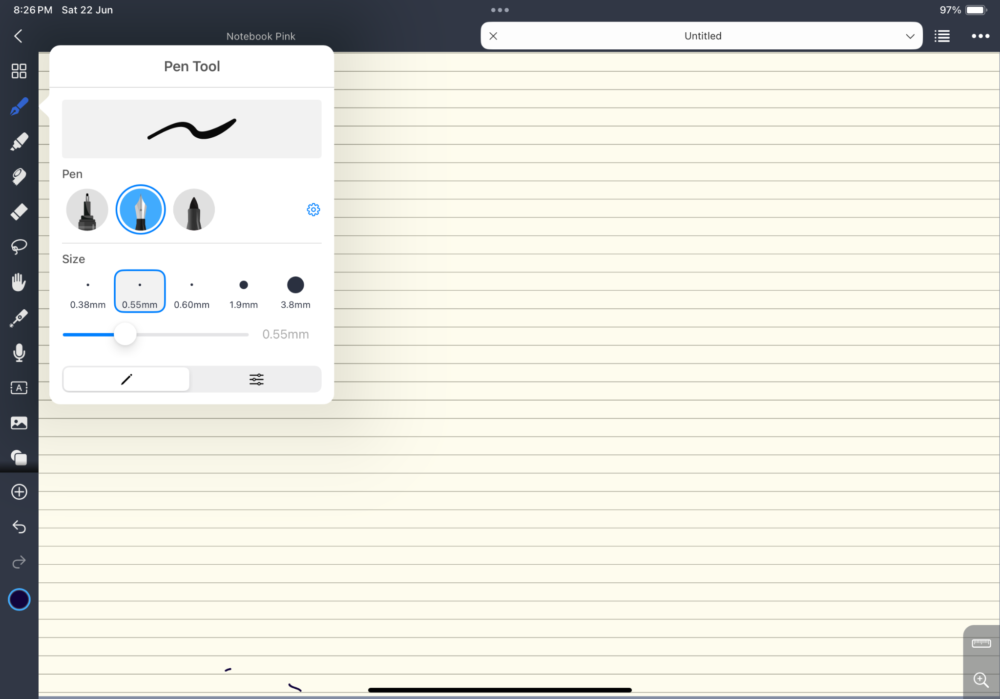The image size is (1000, 699).
Task: Open pen advanced settings via gear icon
Action: 313,209
